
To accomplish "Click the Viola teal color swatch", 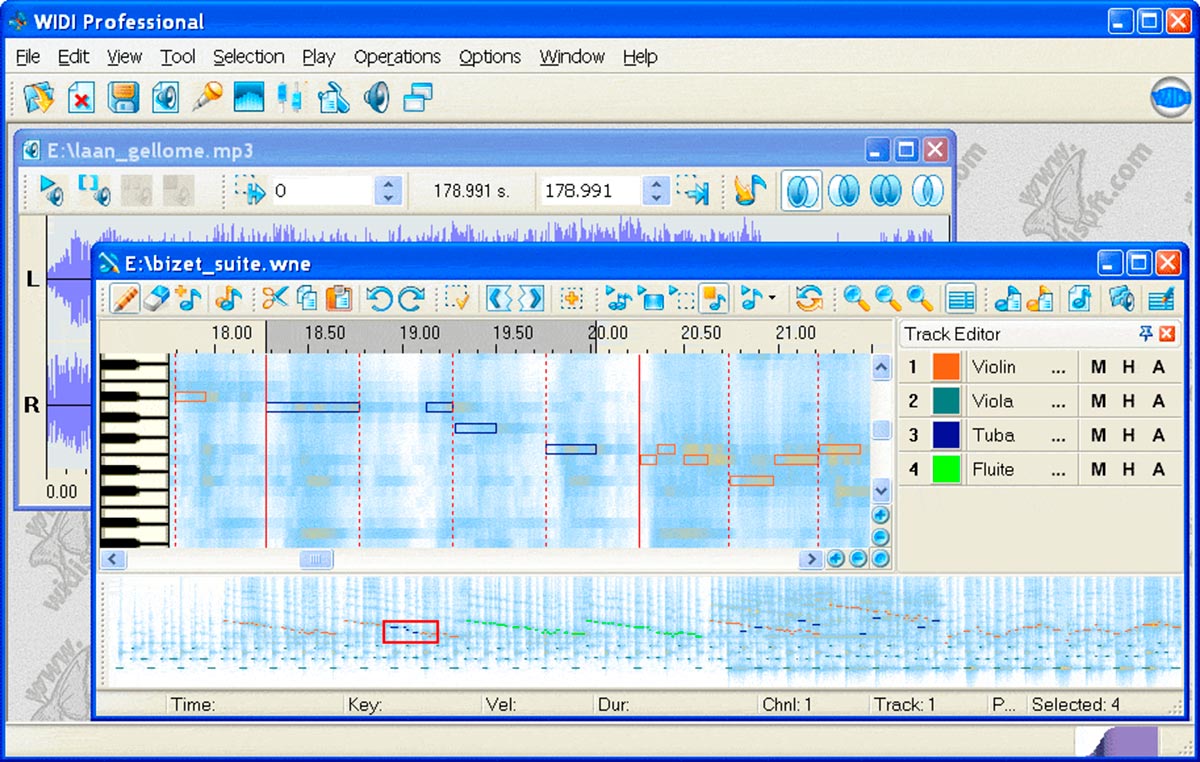I will [x=946, y=401].
